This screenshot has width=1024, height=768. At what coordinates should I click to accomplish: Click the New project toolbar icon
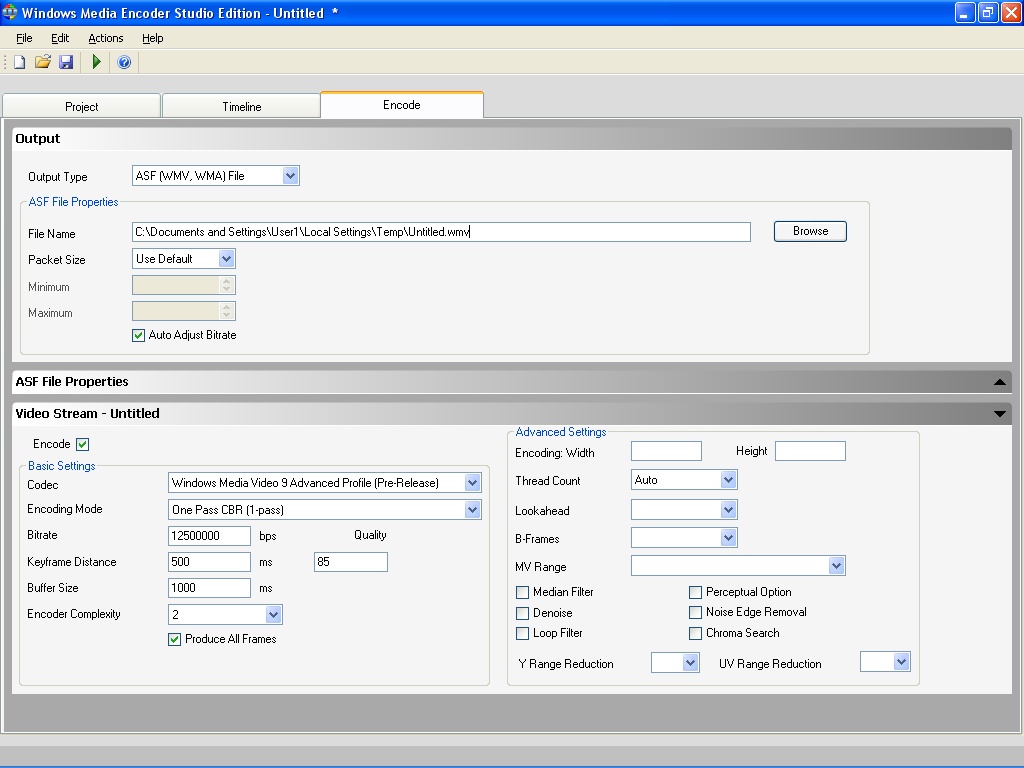[x=20, y=62]
